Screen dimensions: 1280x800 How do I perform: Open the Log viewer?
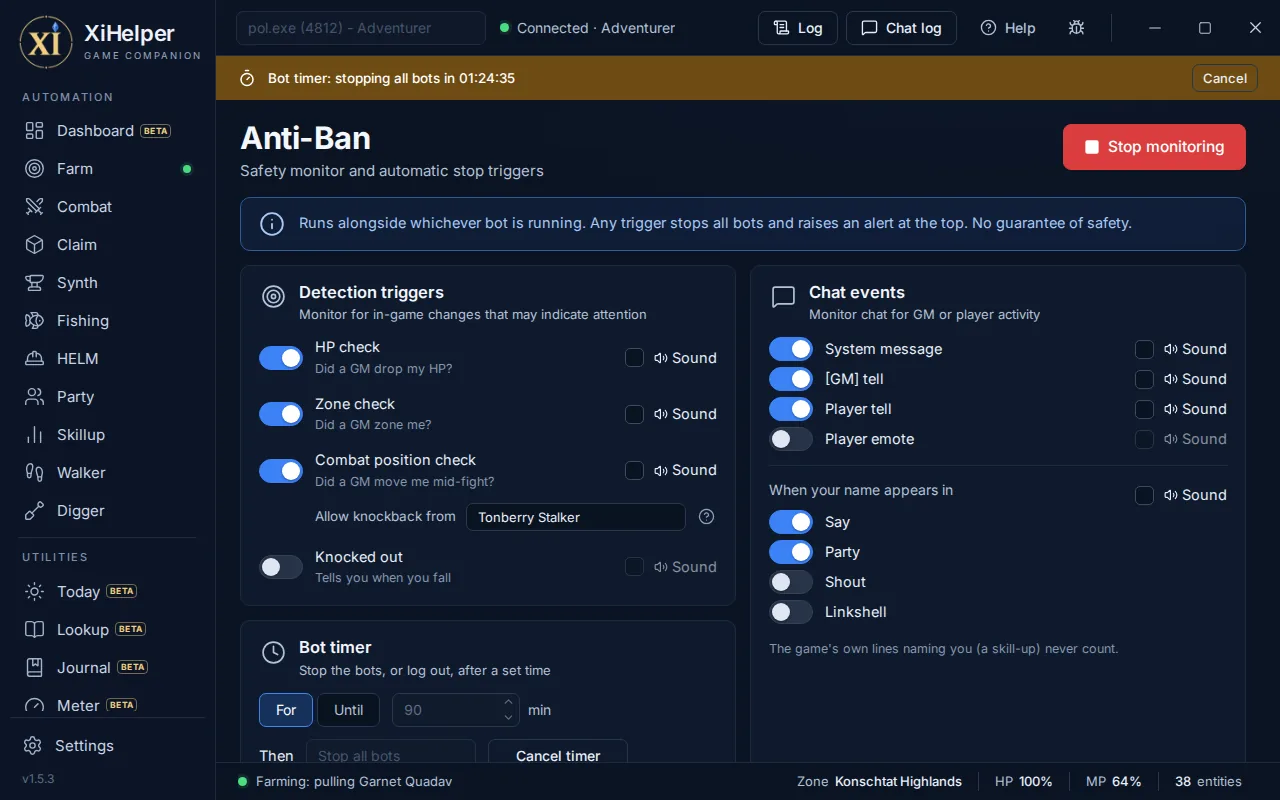[797, 28]
